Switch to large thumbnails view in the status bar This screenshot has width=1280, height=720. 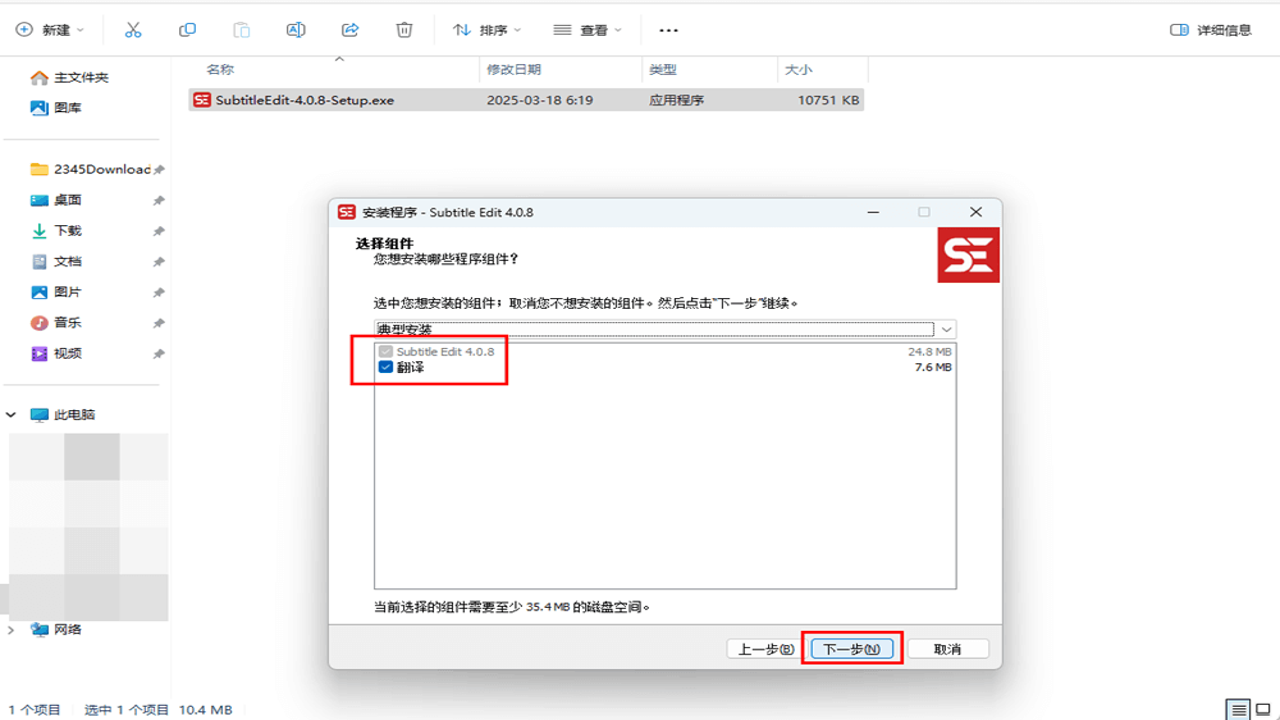1264,709
